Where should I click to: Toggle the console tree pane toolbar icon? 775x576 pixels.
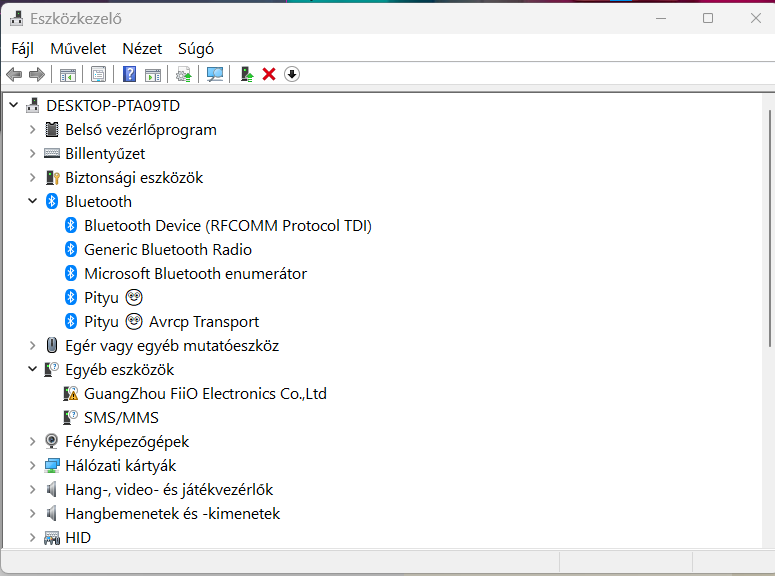(68, 75)
